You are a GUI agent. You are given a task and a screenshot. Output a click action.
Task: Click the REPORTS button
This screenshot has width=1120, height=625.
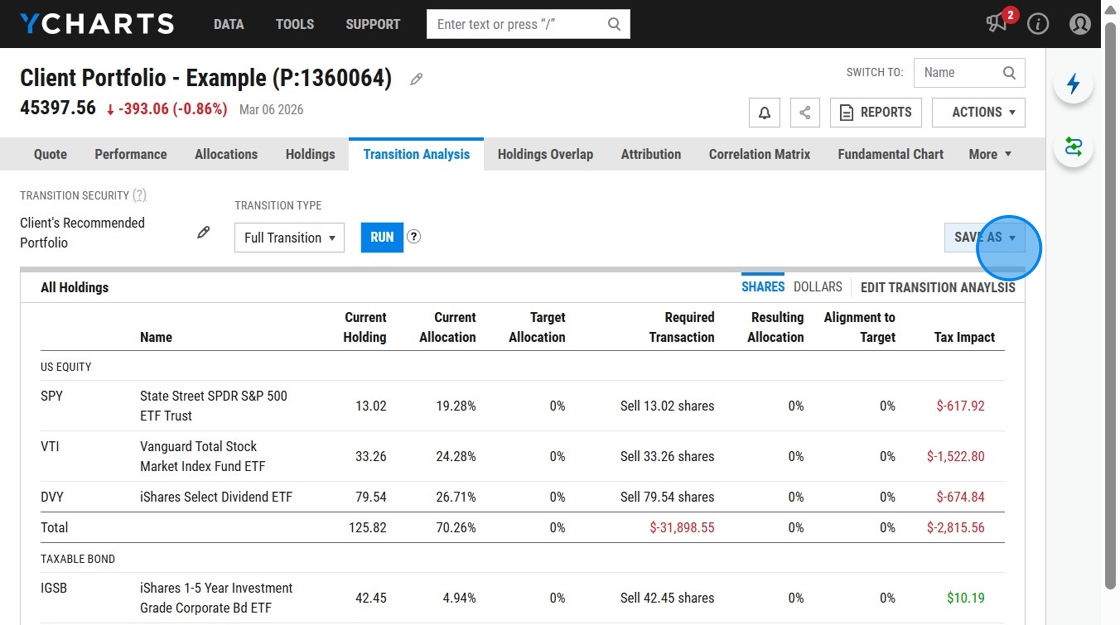[x=876, y=113]
